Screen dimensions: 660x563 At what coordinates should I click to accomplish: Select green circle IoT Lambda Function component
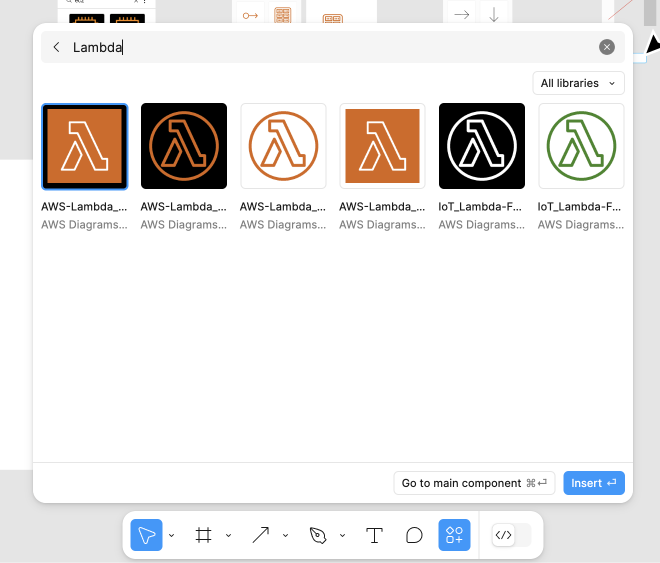[x=581, y=146]
